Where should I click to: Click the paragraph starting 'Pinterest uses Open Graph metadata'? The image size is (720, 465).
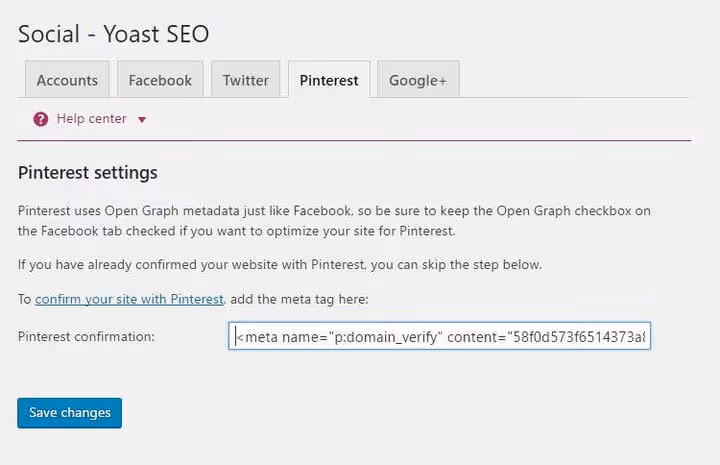334,221
